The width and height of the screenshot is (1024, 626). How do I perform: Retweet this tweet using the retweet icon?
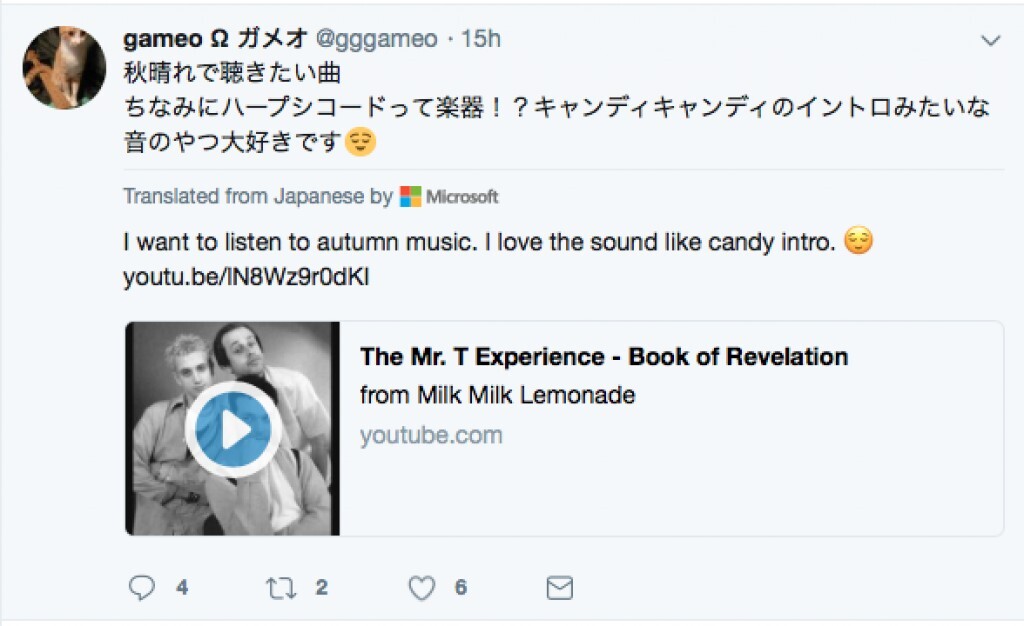coord(280,588)
